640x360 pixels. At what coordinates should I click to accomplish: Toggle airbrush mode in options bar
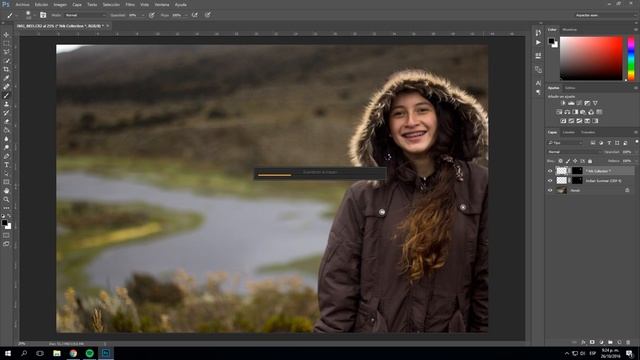coord(195,15)
